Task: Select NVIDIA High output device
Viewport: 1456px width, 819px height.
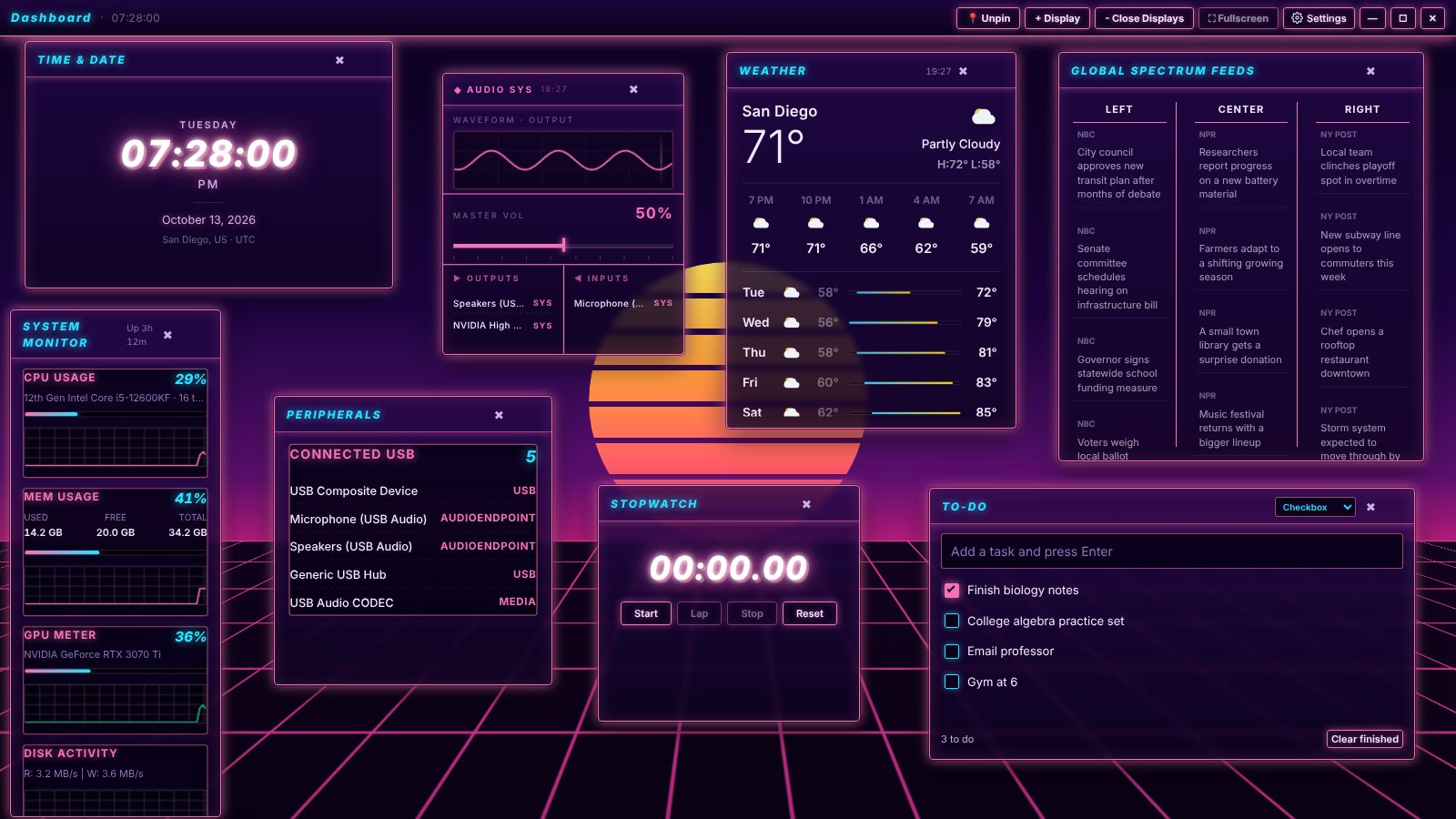Action: tap(502, 325)
